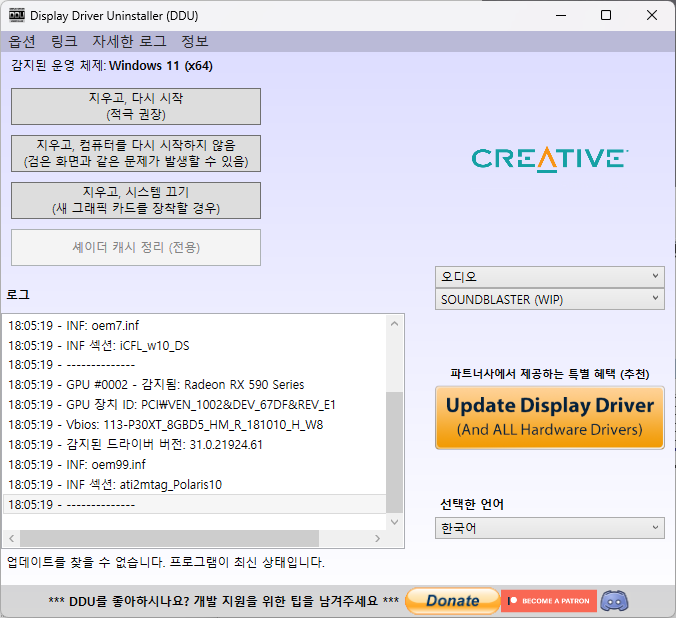Open the 옵션 menu
Screen dimensions: 676x618
point(22,41)
